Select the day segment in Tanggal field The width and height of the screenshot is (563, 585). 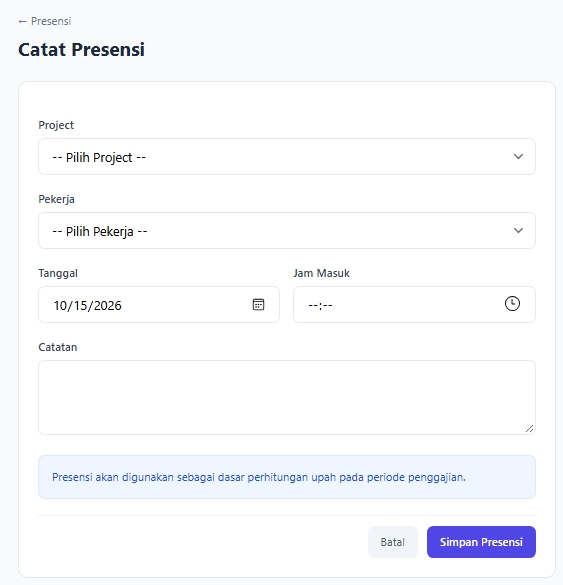(80, 306)
